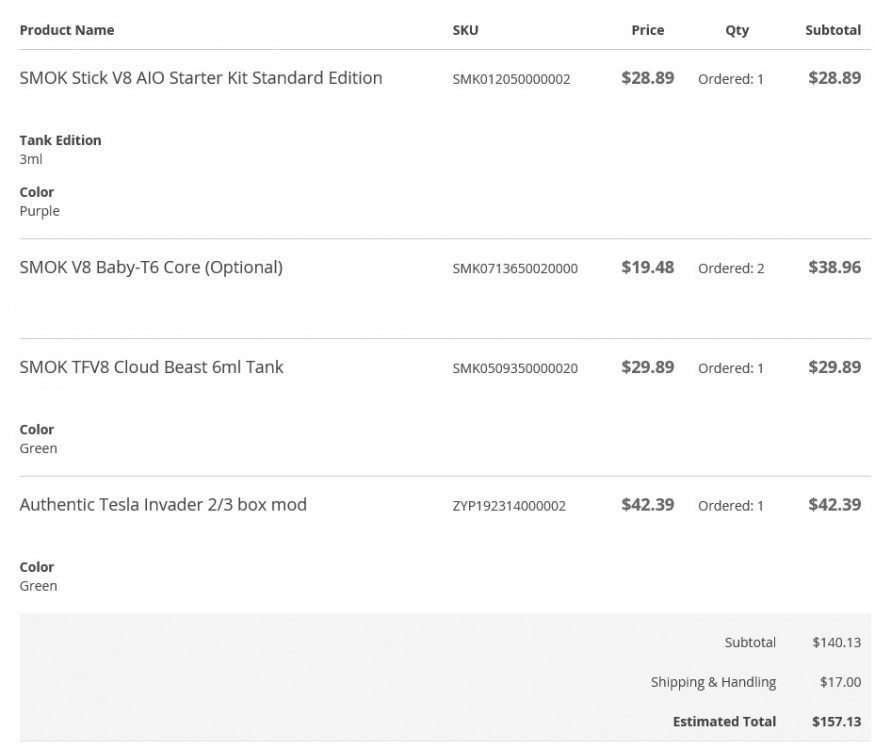Click the $42.39 unit price of Tesla Invader

[648, 505]
